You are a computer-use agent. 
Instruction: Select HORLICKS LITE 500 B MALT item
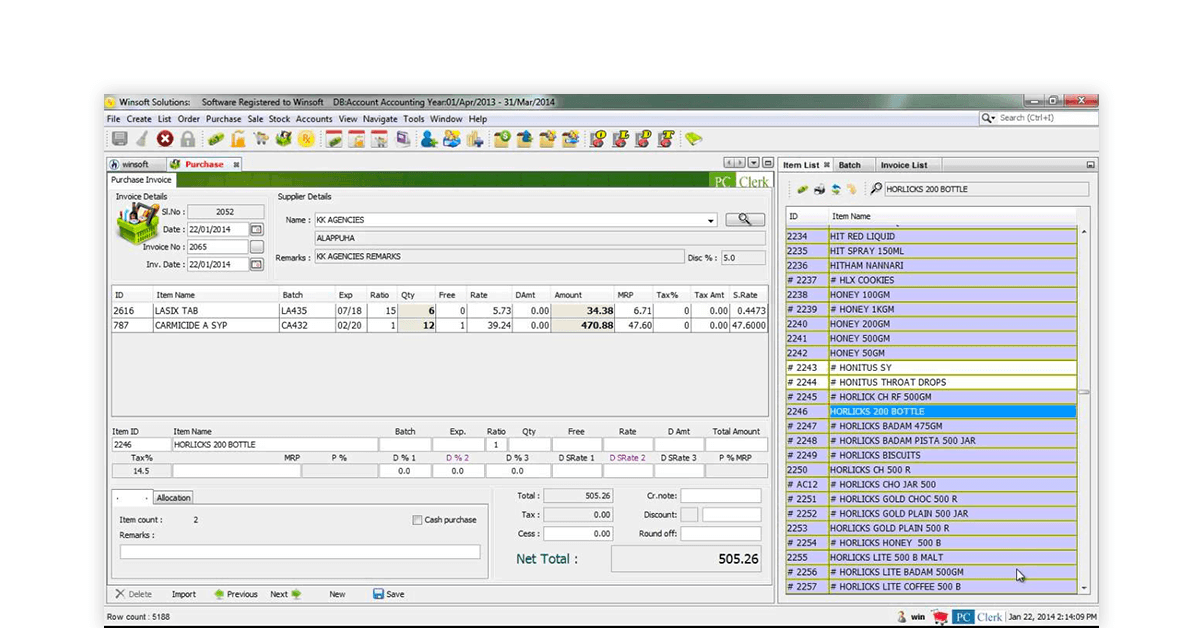pos(931,557)
